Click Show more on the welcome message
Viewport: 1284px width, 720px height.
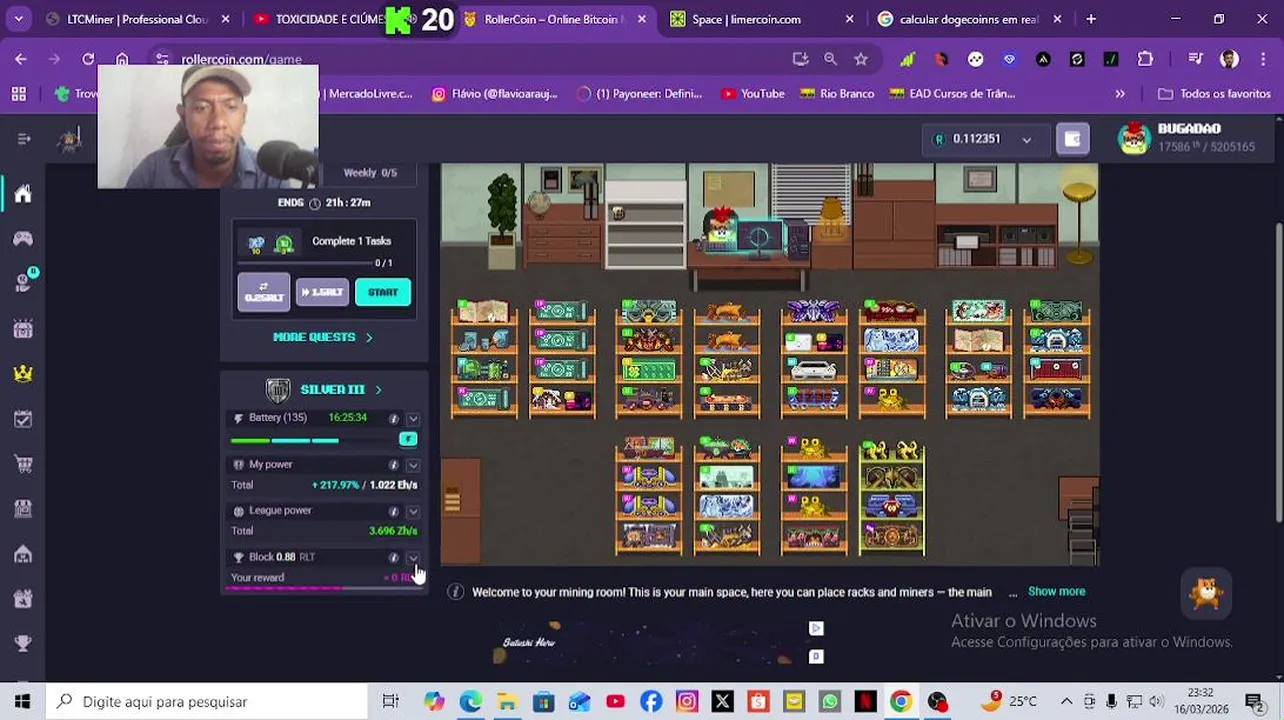(1056, 592)
